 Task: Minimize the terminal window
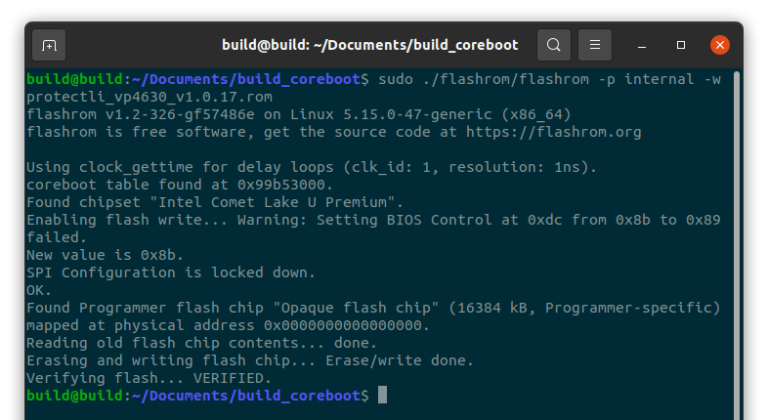tap(644, 45)
